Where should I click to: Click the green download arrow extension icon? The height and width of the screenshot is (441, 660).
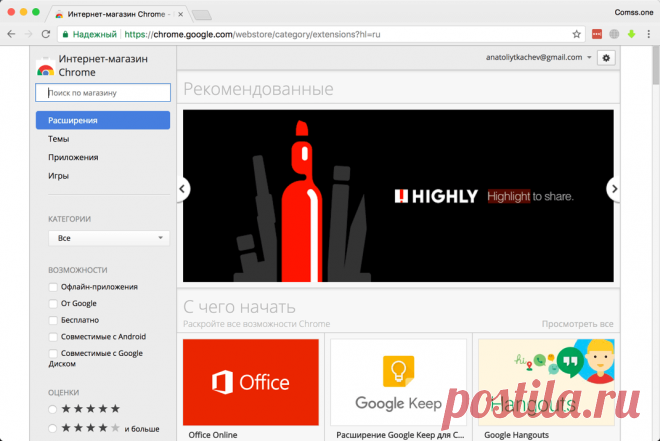click(631, 34)
